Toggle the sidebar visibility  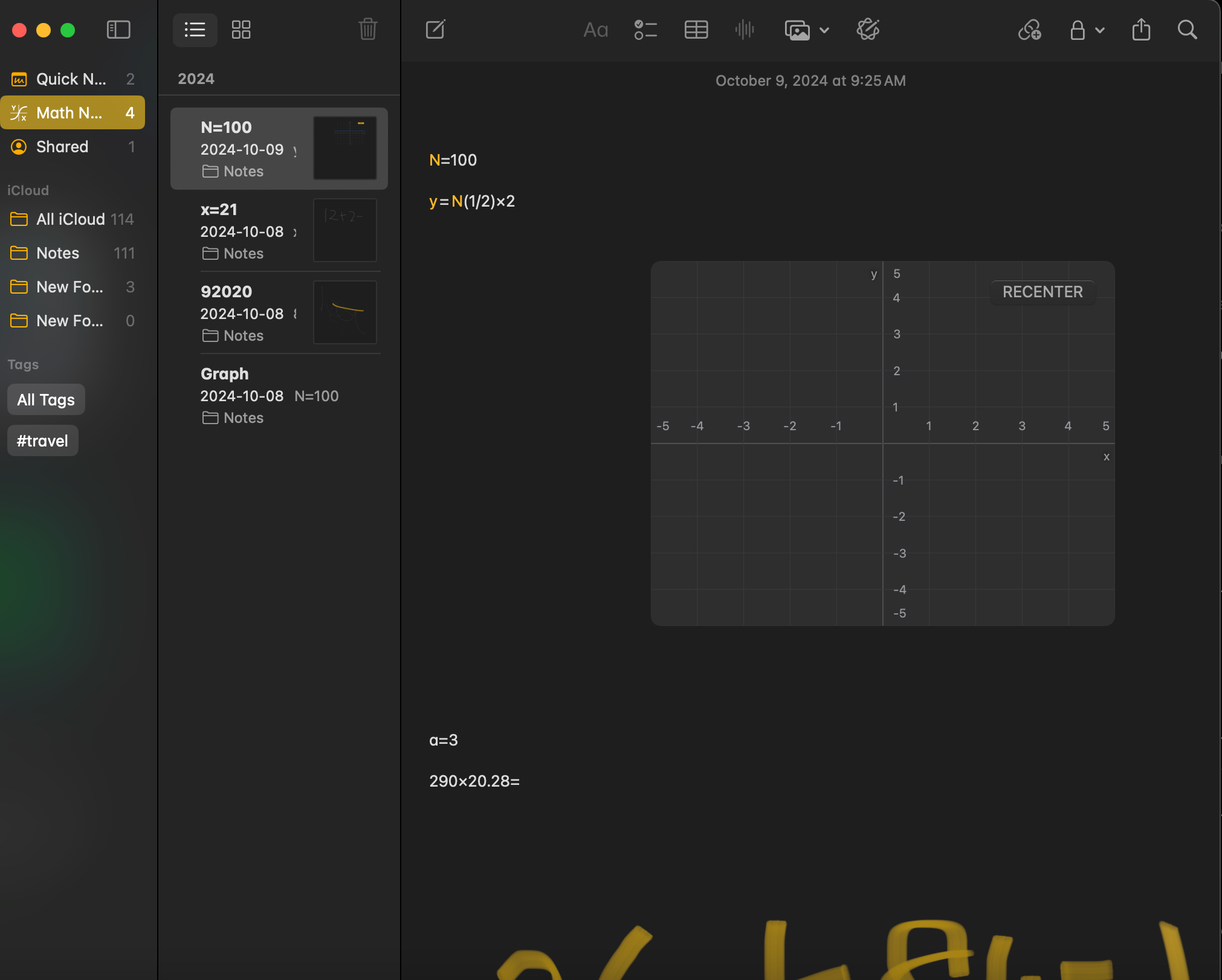pyautogui.click(x=118, y=30)
